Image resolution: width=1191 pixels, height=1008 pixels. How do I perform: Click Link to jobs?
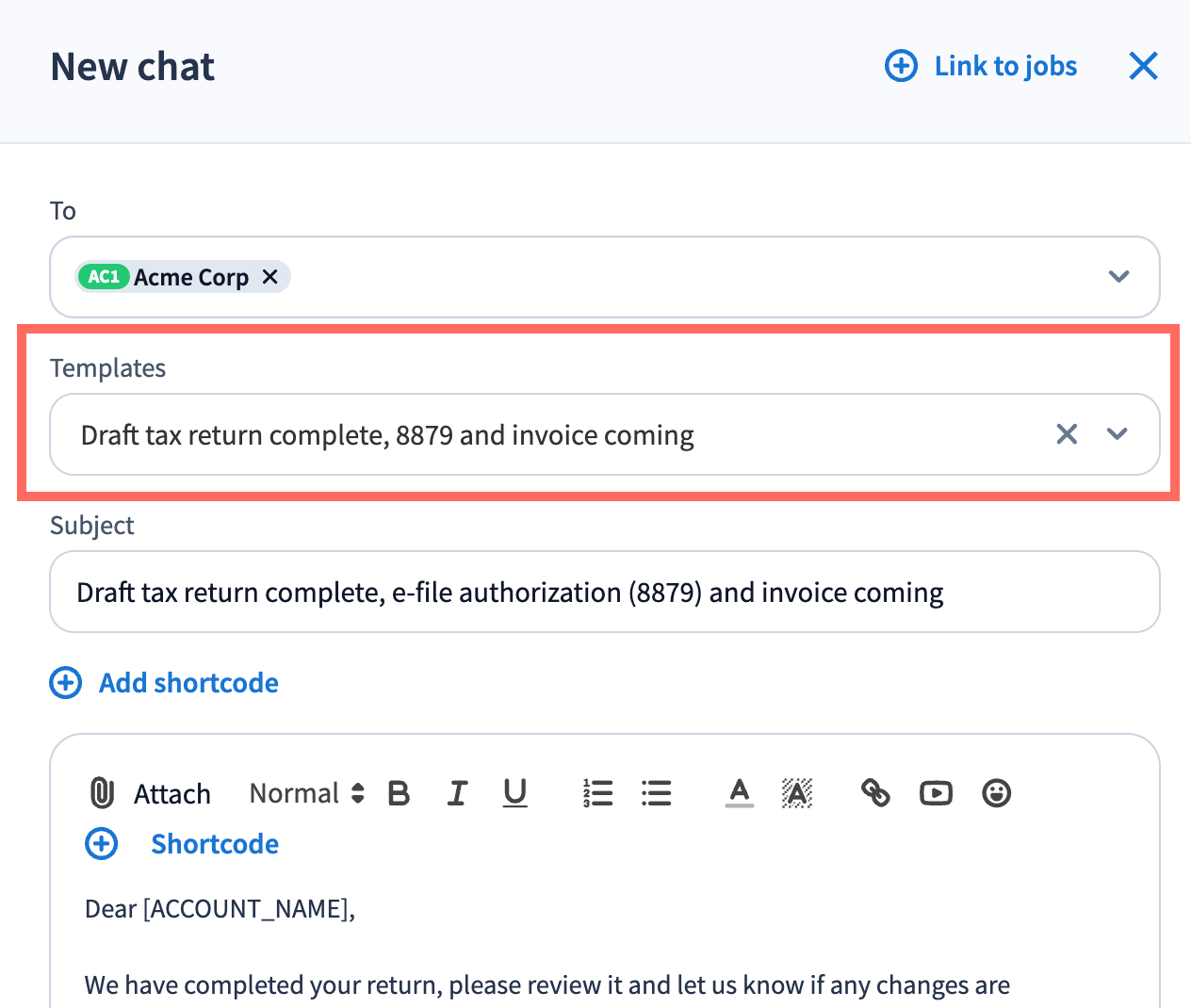[982, 66]
